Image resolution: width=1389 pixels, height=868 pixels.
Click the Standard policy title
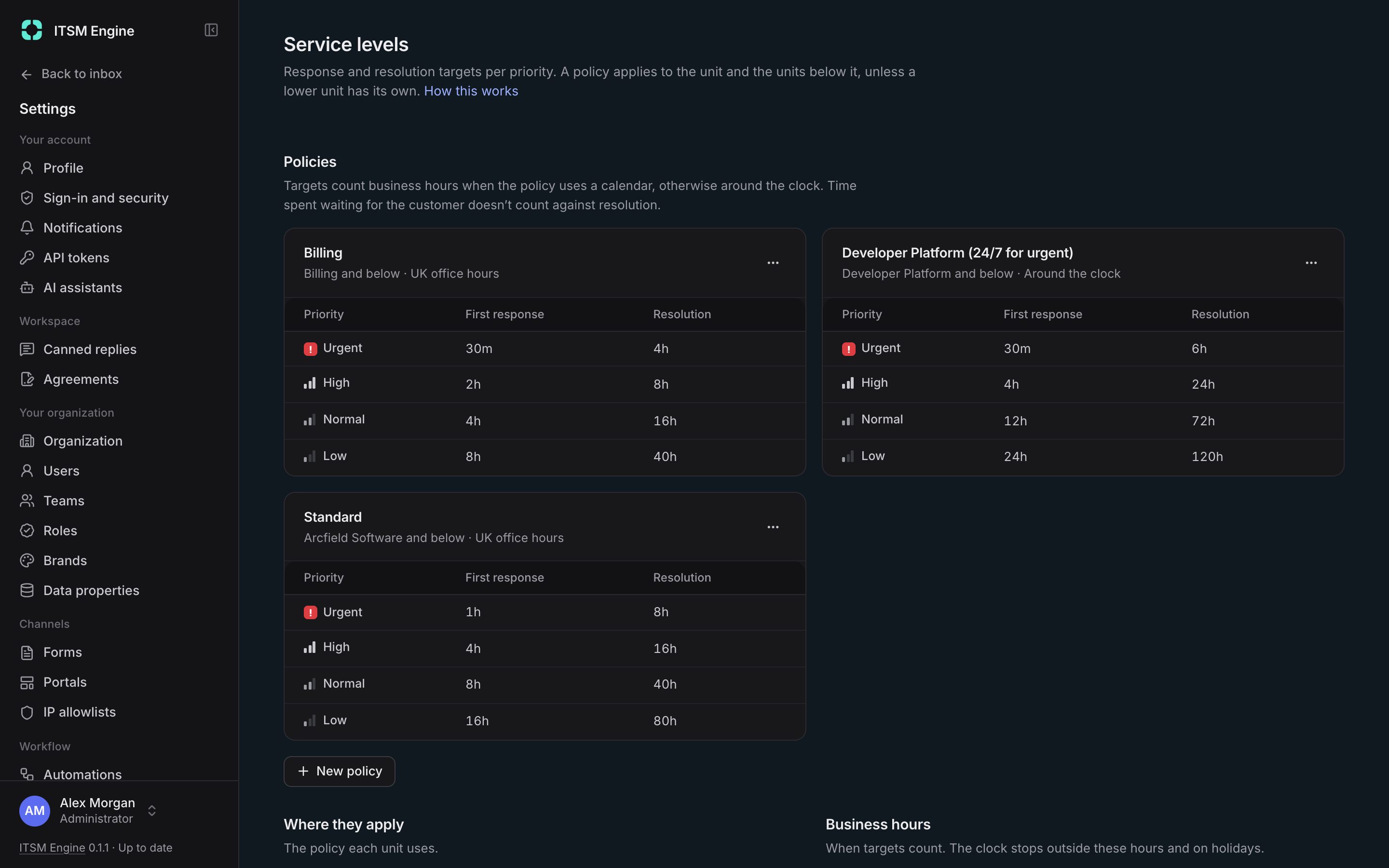click(x=332, y=516)
